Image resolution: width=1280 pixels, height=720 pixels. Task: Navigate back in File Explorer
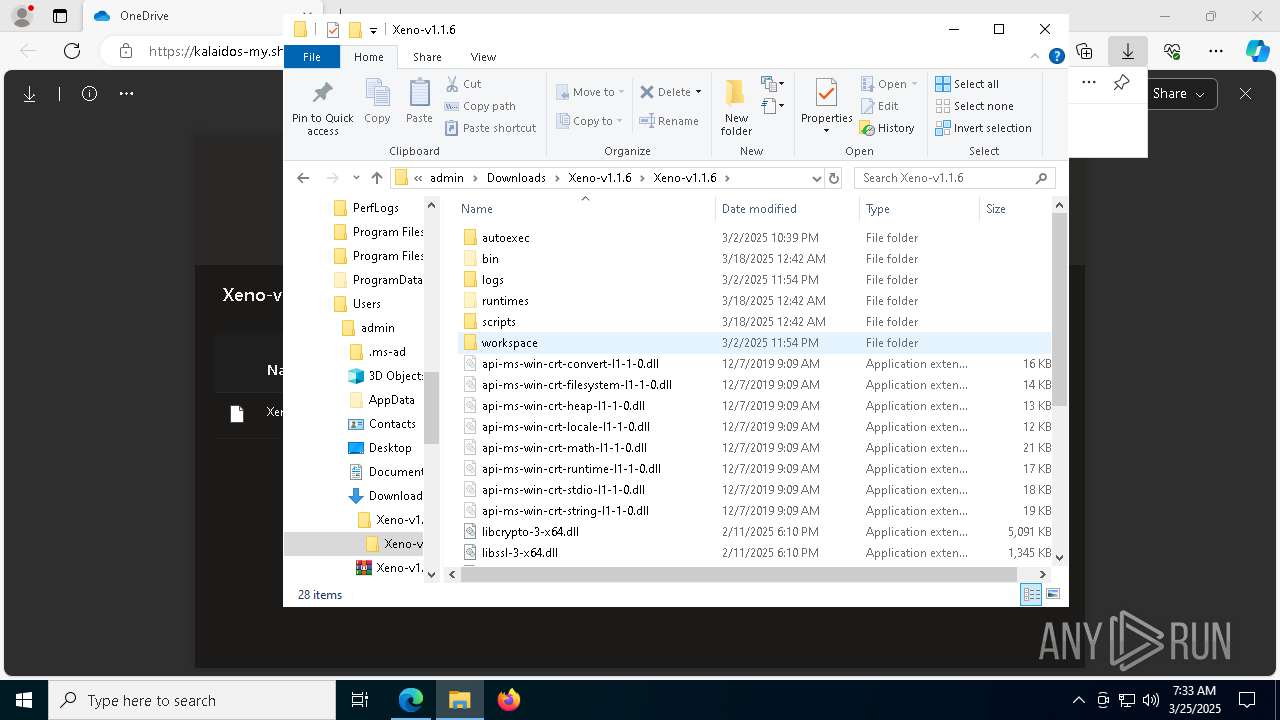[303, 178]
